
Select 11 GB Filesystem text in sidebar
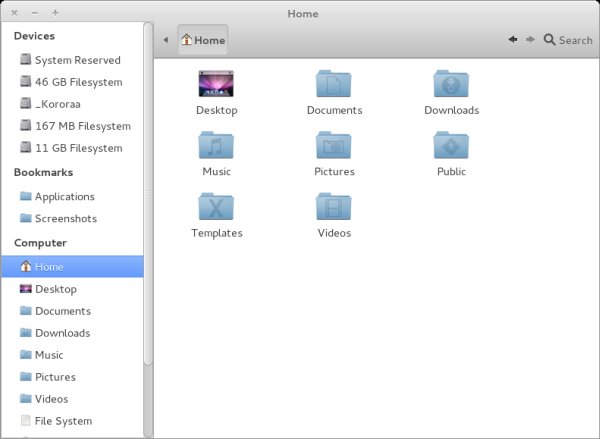[78, 148]
